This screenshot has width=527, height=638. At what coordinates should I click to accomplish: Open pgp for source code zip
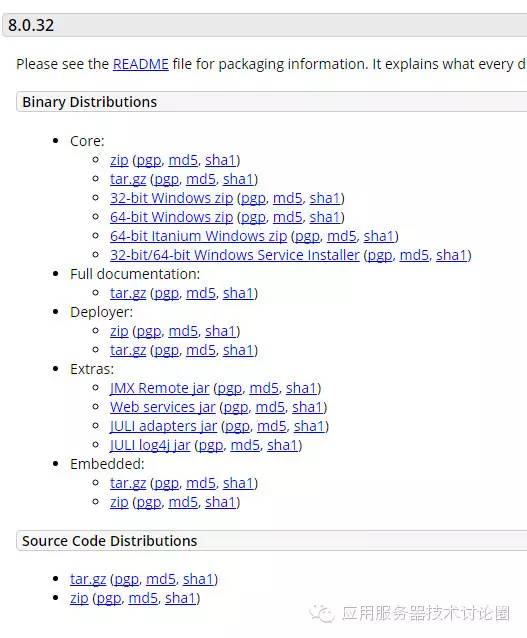tap(109, 598)
